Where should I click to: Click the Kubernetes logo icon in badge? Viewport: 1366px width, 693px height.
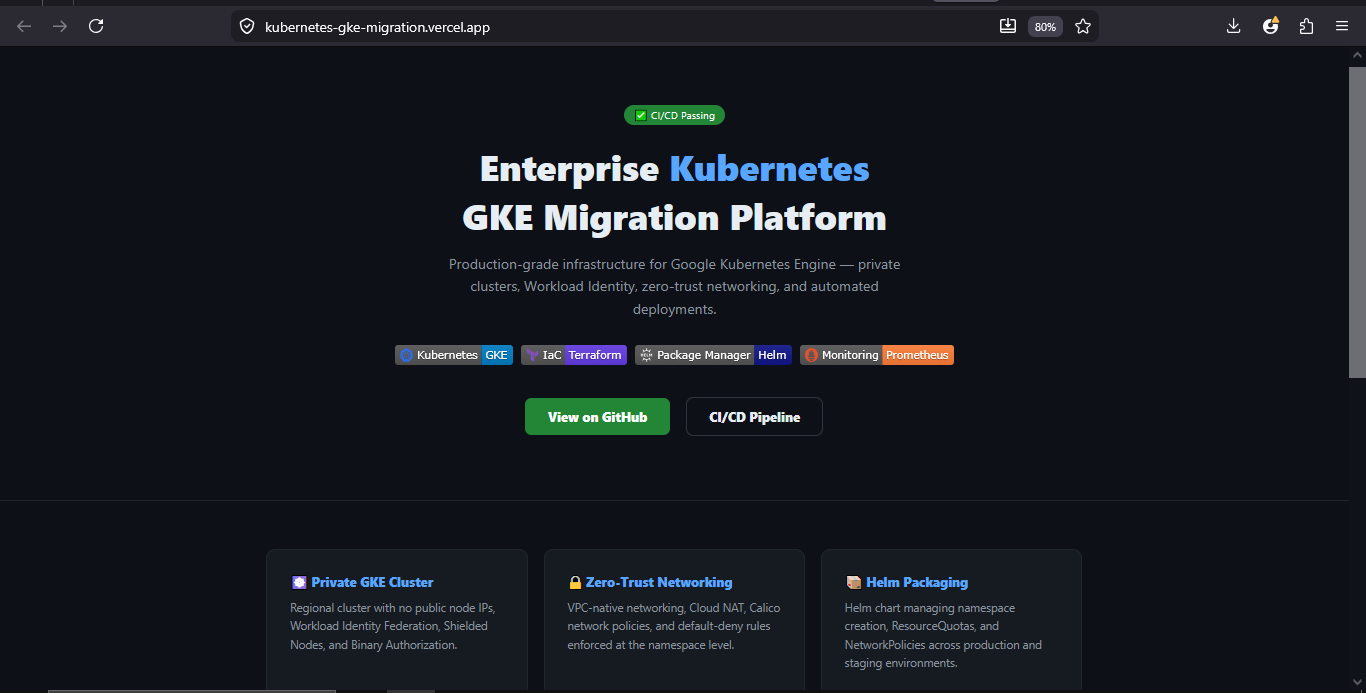(406, 355)
